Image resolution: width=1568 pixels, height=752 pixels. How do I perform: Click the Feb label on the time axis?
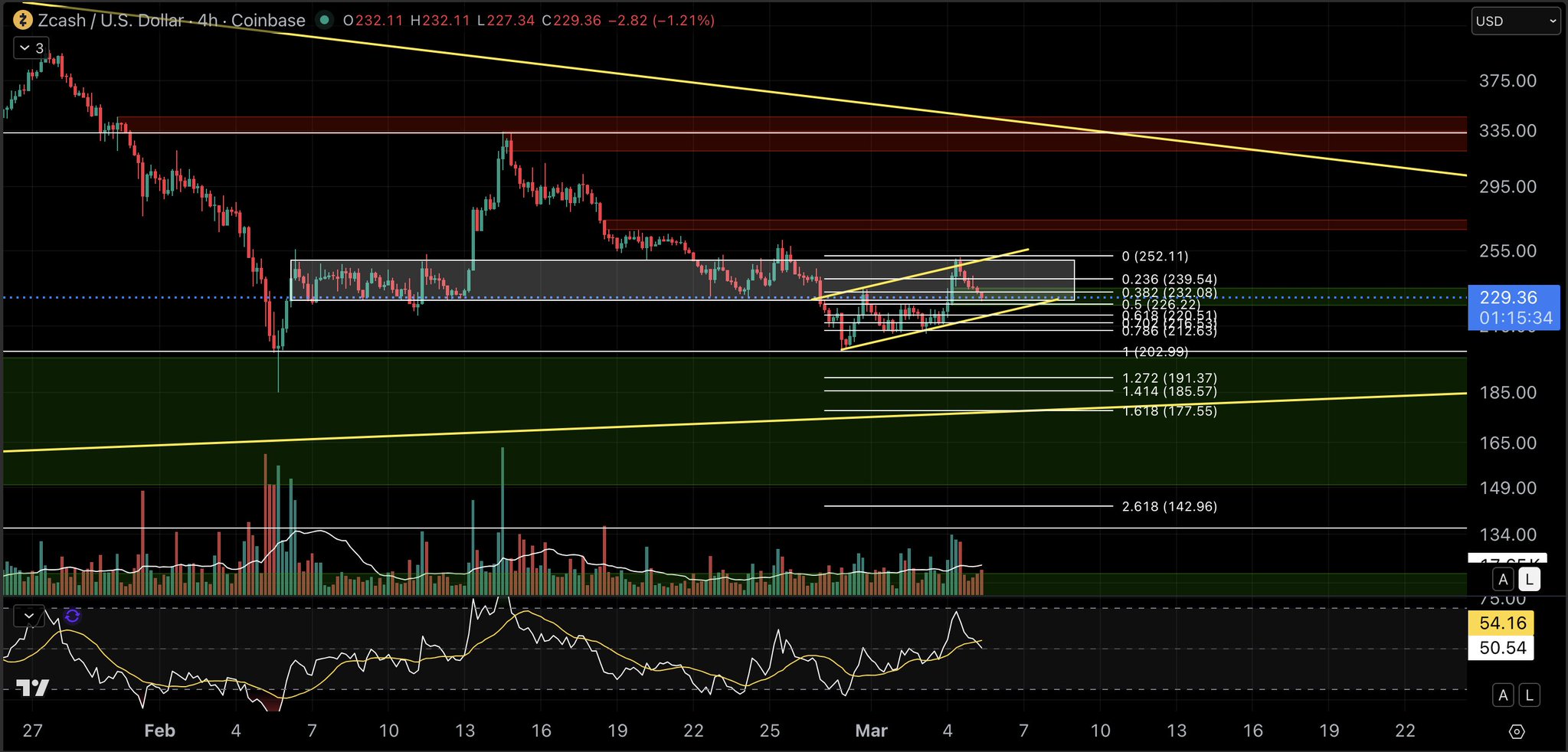tap(159, 731)
